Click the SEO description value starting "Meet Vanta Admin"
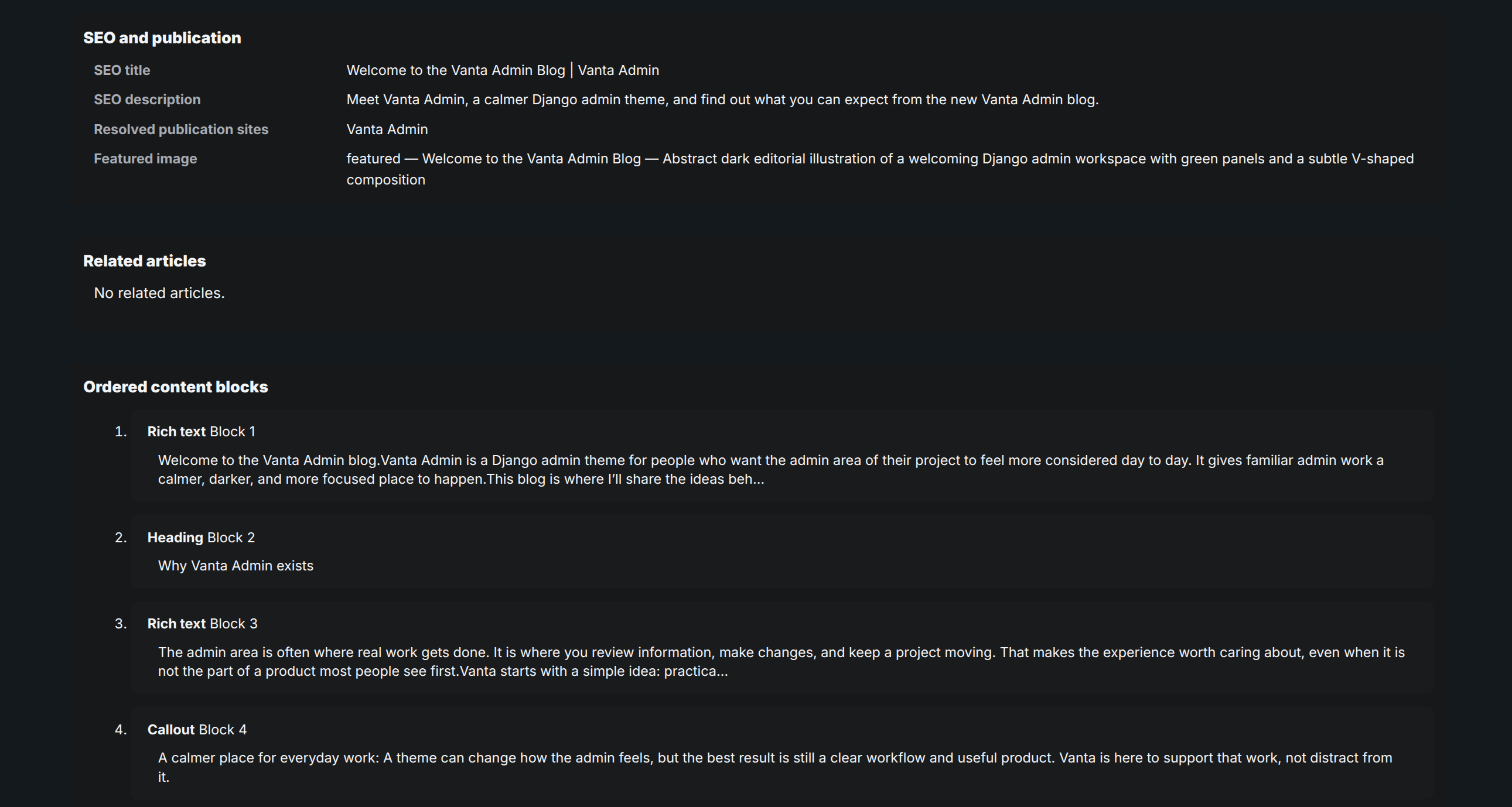The image size is (1512, 807). coord(722,100)
